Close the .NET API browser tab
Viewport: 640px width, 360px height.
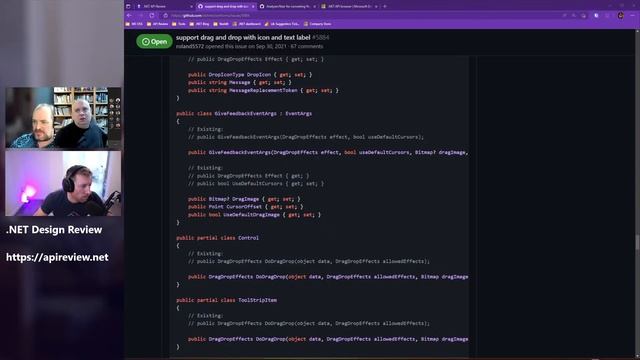pos(376,6)
